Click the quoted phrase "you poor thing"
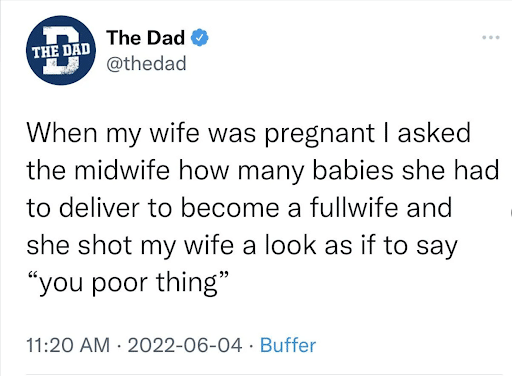 (x=129, y=283)
